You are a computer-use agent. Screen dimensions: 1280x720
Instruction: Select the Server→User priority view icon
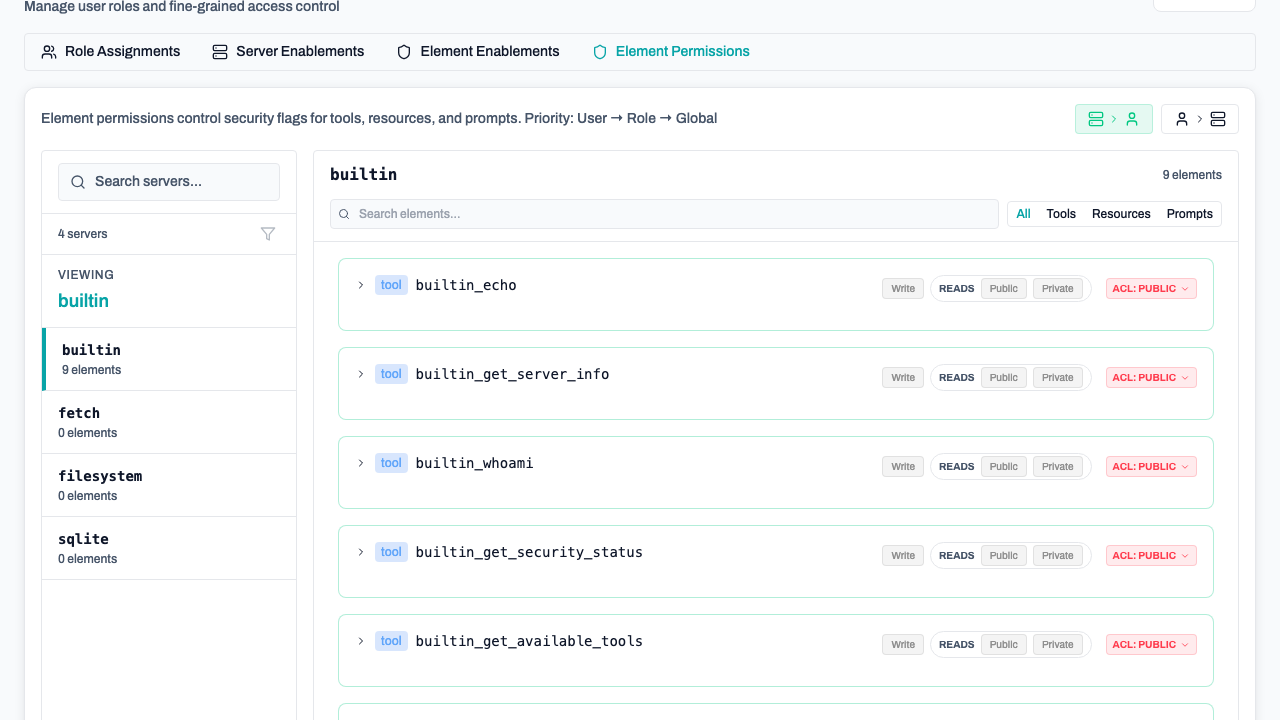1114,118
